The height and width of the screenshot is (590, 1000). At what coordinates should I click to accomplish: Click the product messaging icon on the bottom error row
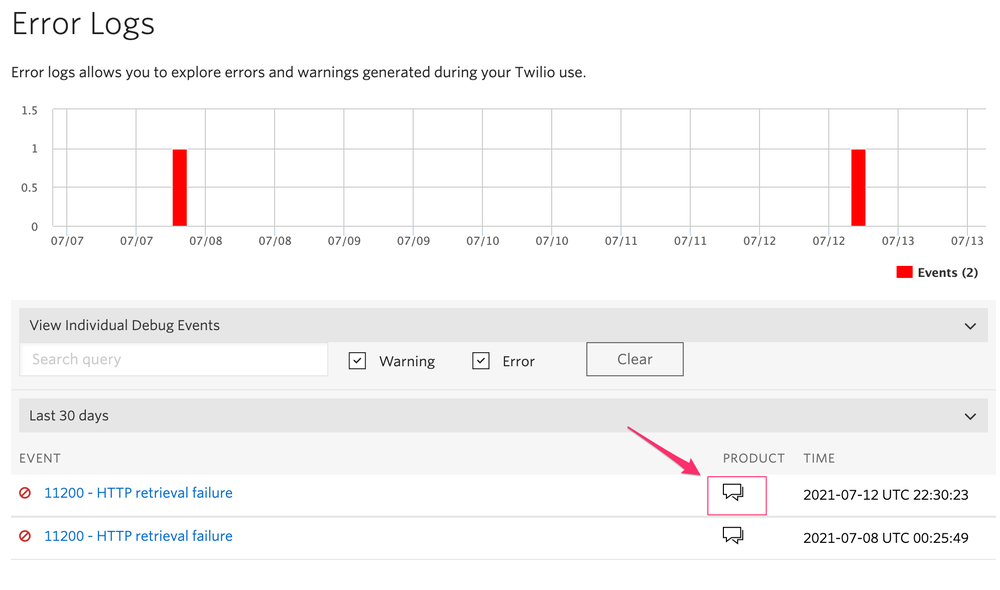tap(734, 535)
